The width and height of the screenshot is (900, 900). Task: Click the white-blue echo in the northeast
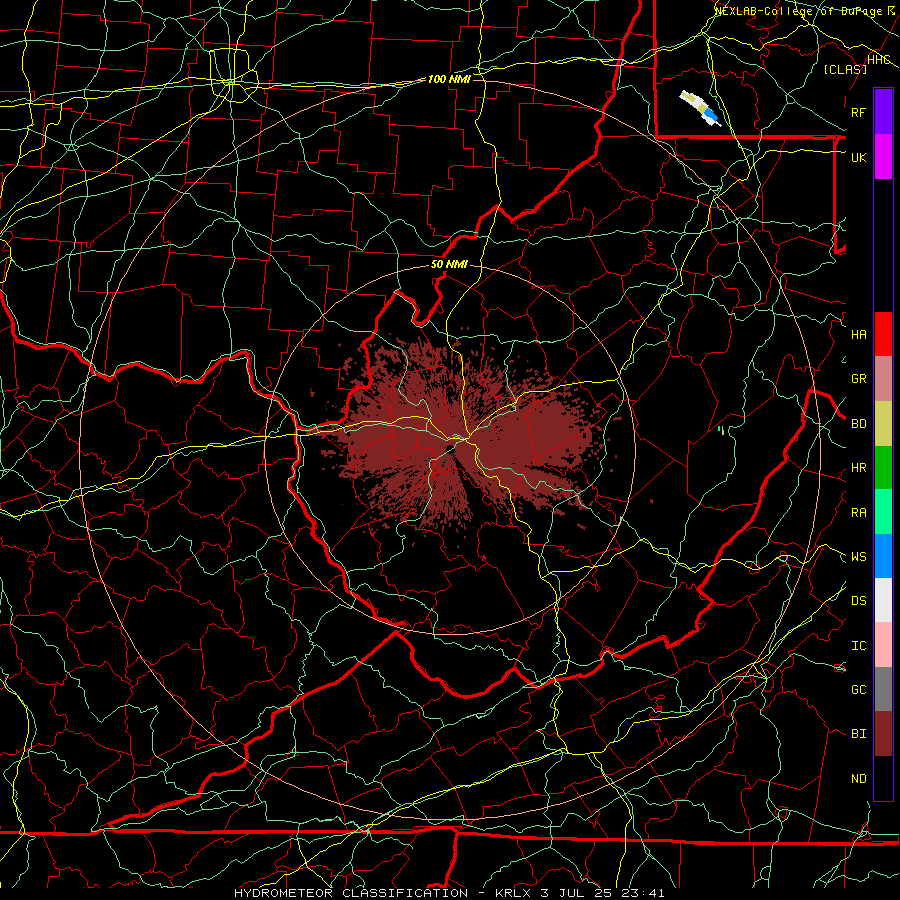[700, 108]
